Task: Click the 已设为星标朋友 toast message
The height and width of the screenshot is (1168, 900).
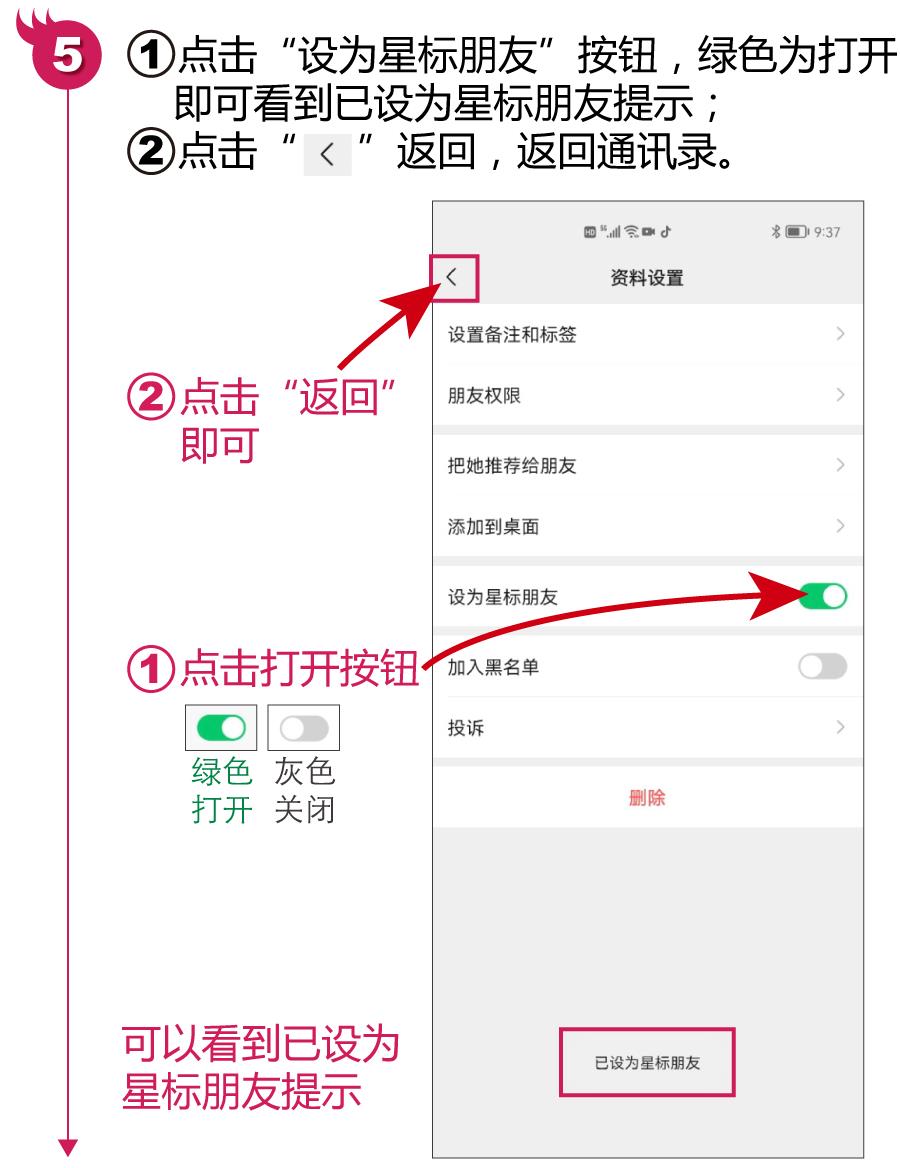Action: pyautogui.click(x=647, y=1062)
